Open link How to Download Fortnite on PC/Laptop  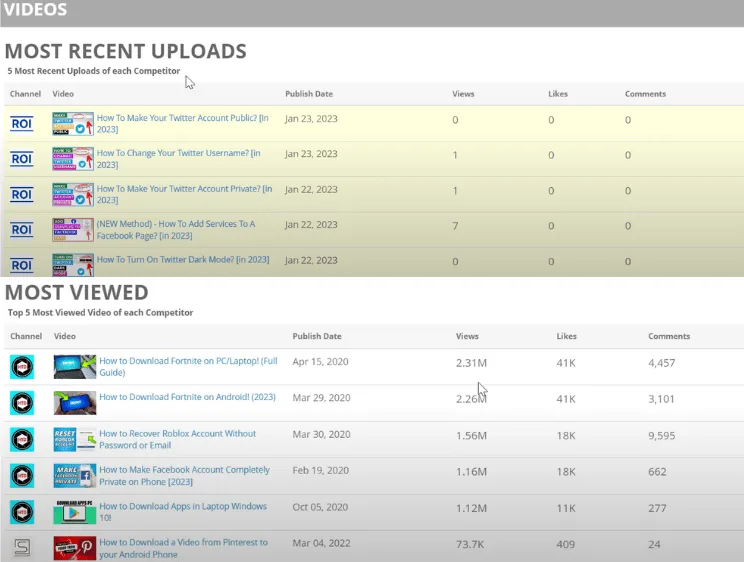tap(188, 366)
